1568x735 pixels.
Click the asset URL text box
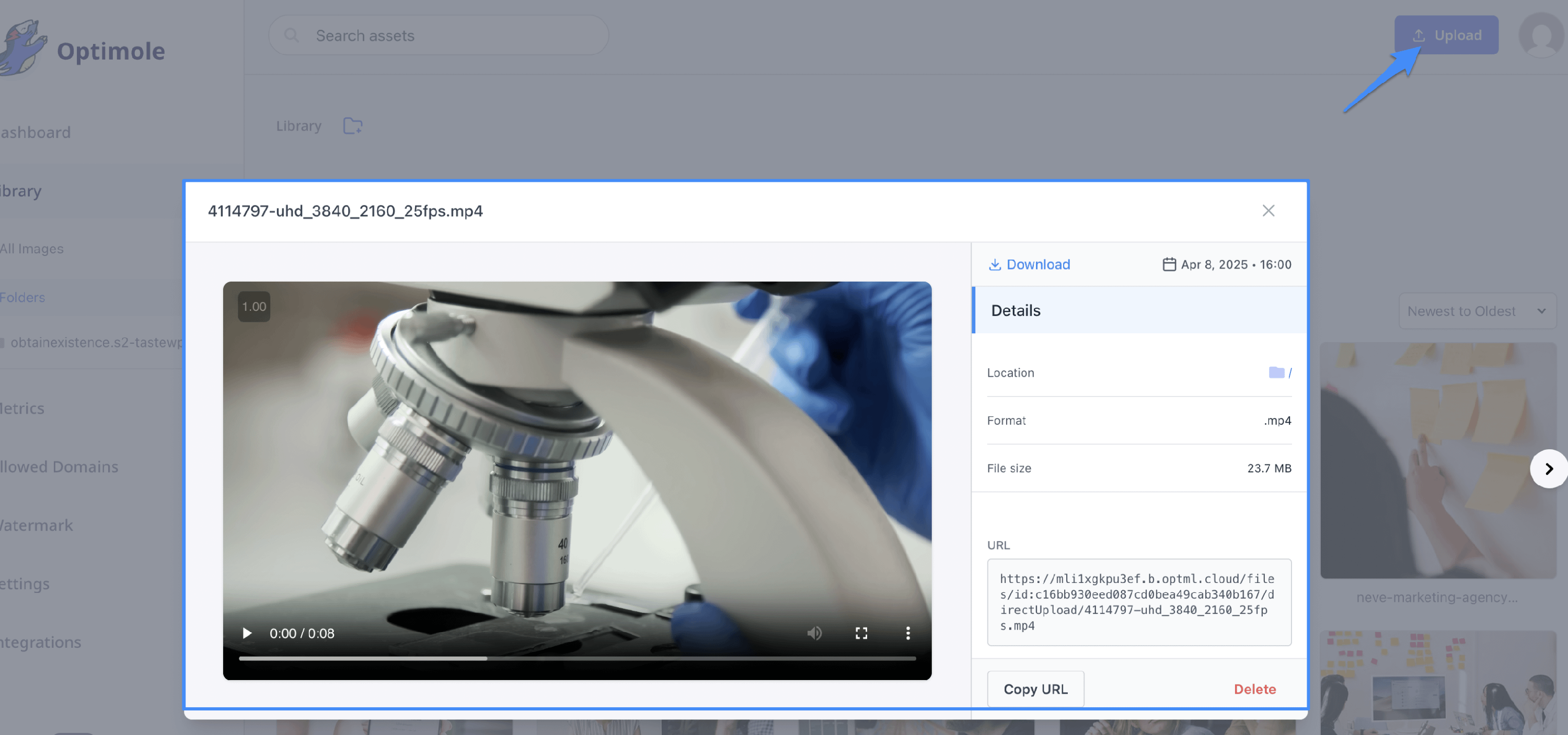tap(1138, 602)
